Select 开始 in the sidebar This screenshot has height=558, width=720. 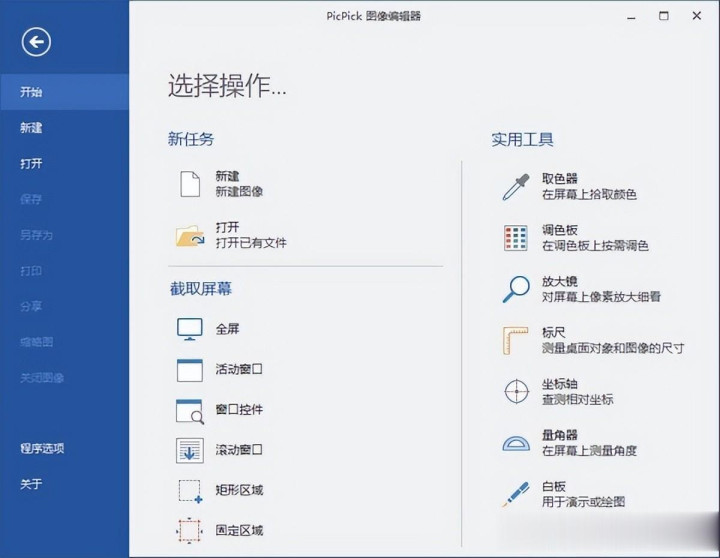point(64,92)
